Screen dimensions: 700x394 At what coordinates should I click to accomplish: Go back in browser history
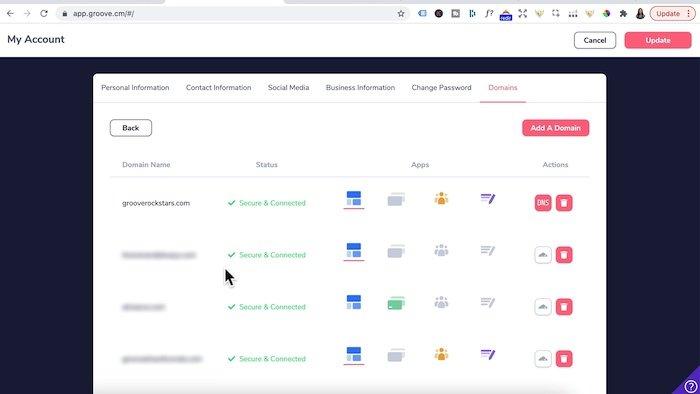point(10,13)
